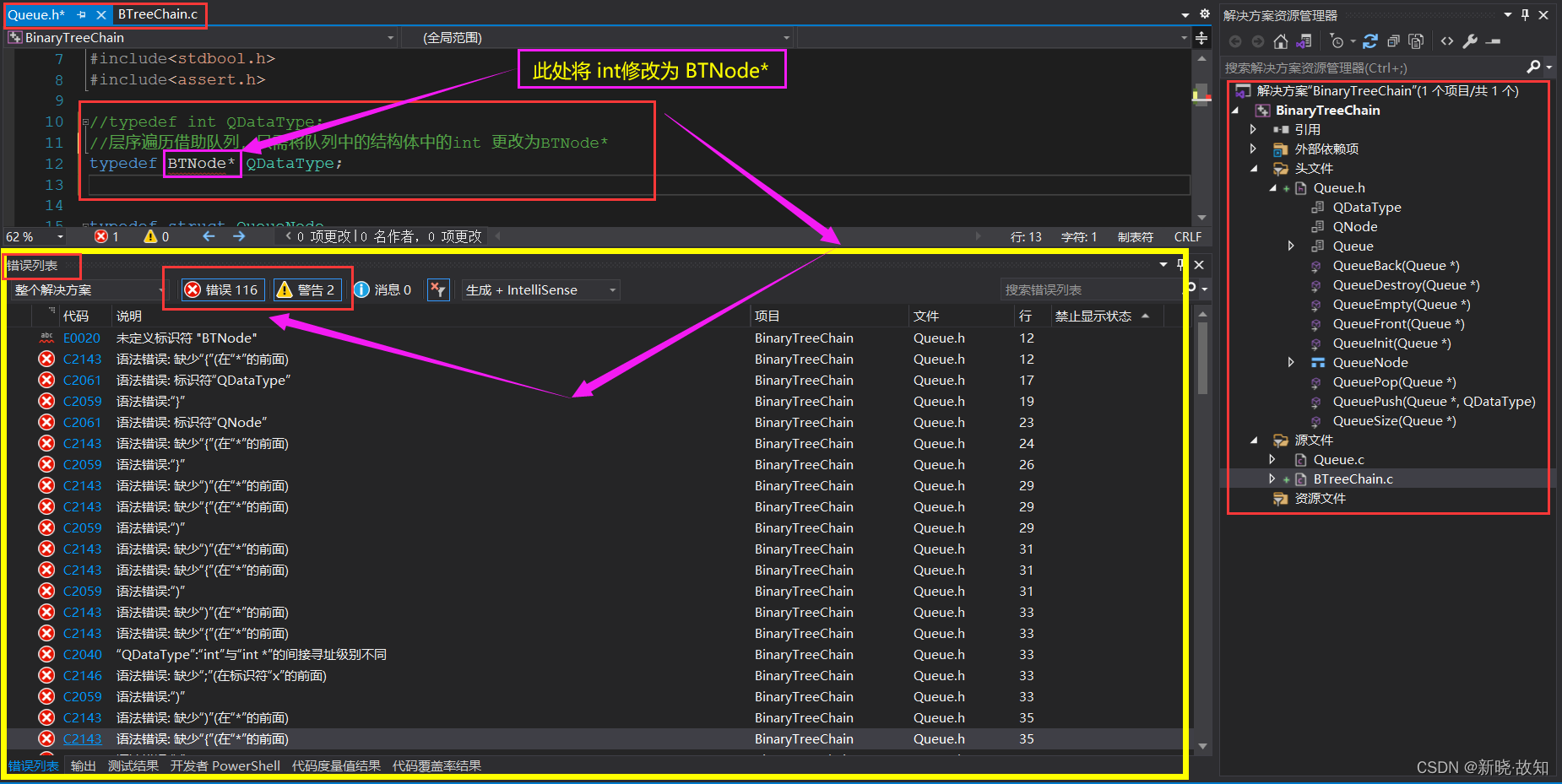1562x784 pixels.
Task: Navigate back in Solution Explorer toolbar
Action: pyautogui.click(x=1235, y=41)
